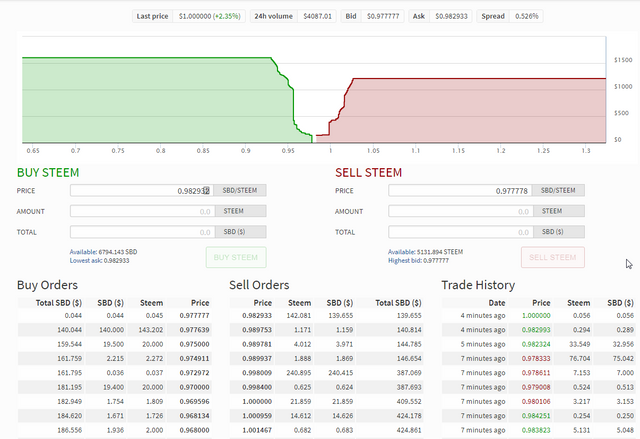Click the SBD/STEEM unit label in Sell form
640x439 pixels.
(x=558, y=191)
